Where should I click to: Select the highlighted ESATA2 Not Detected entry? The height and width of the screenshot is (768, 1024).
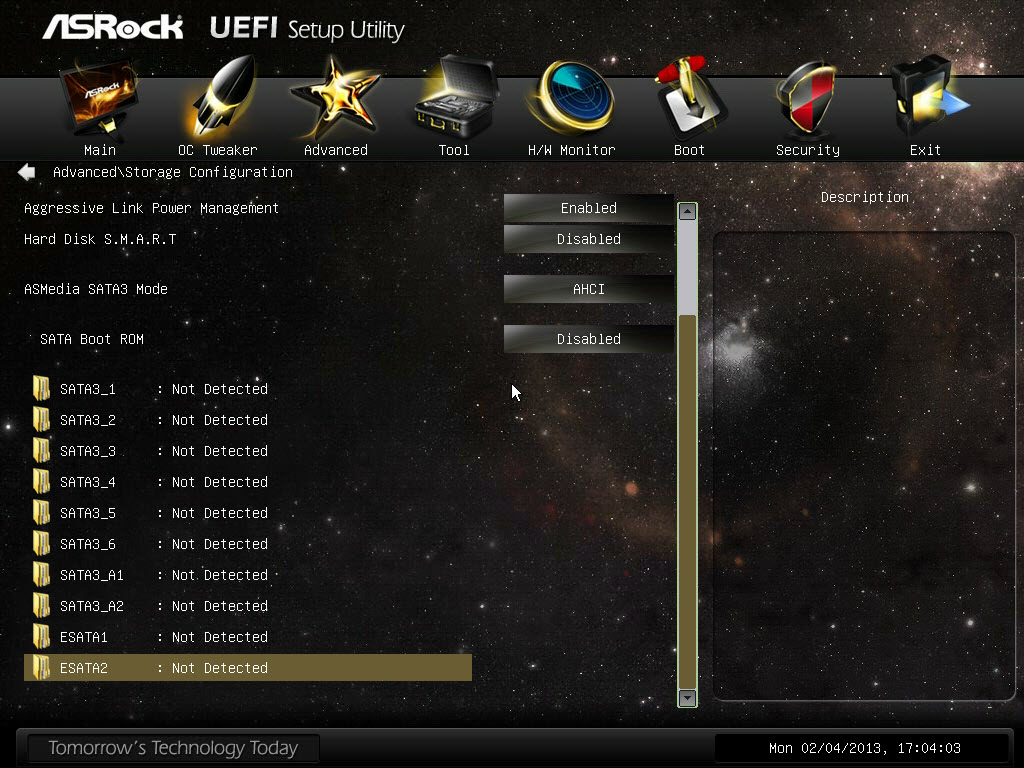[x=248, y=667]
